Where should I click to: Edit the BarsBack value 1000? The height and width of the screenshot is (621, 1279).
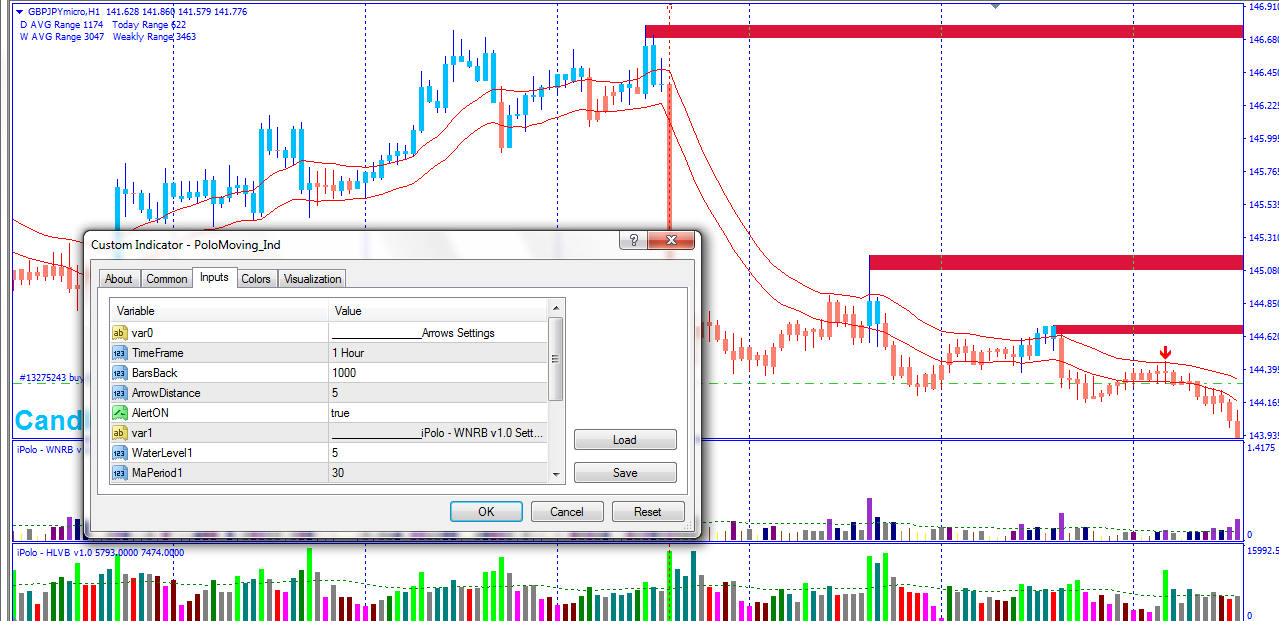[x=438, y=373]
